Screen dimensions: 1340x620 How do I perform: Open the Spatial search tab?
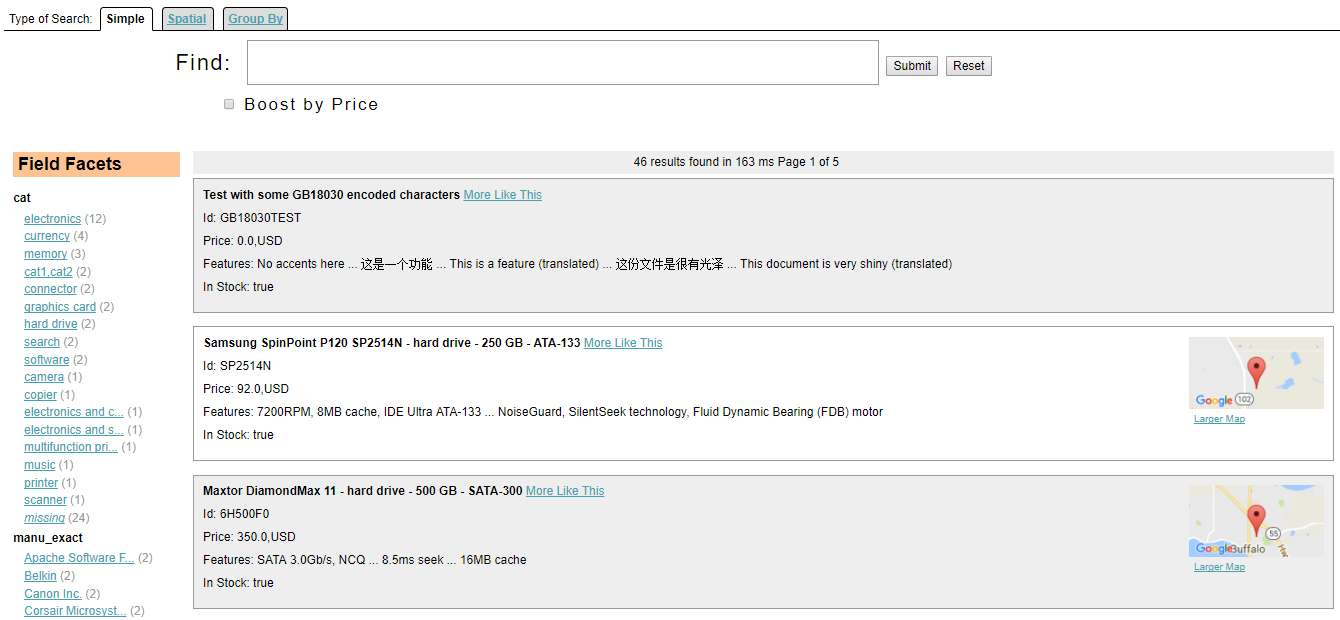[x=187, y=19]
